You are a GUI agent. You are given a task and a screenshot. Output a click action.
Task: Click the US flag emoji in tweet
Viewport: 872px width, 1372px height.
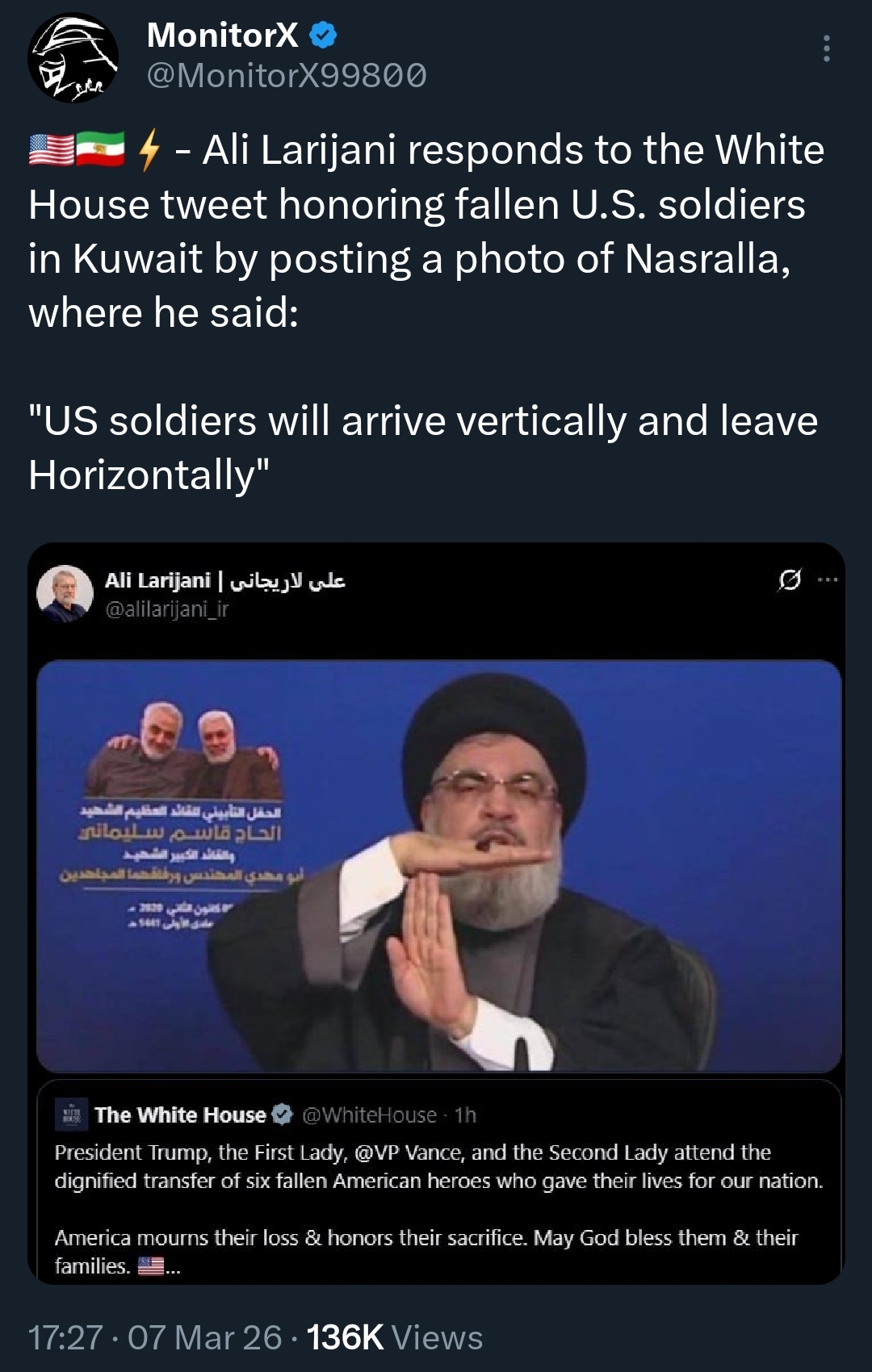click(x=52, y=150)
